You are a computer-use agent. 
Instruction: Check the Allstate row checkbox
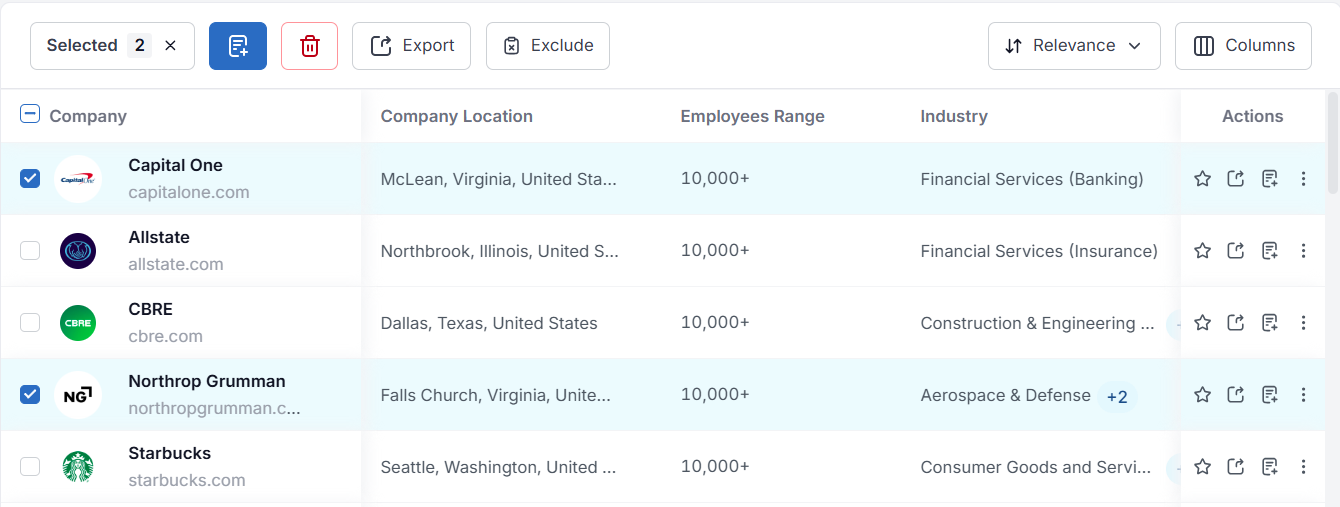pos(30,251)
